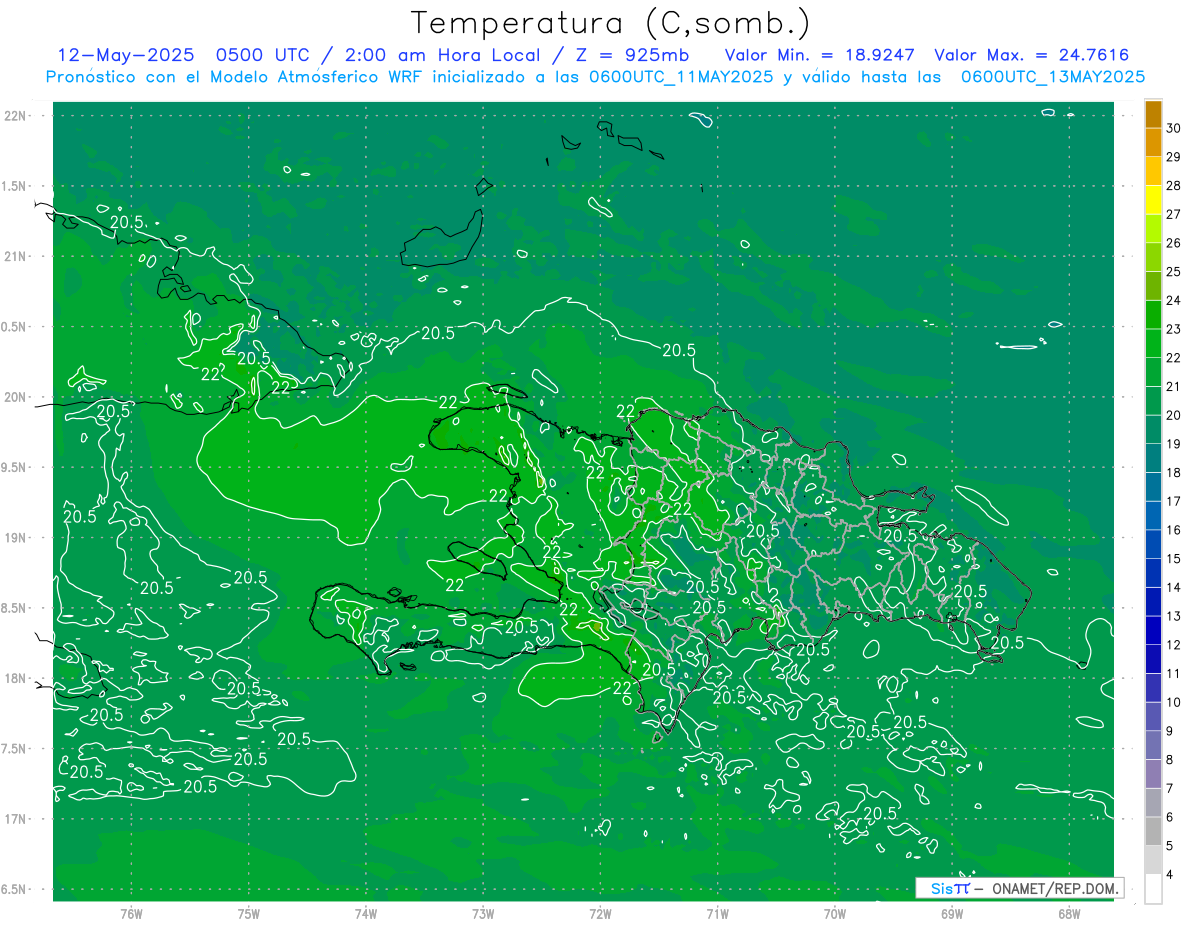
Task: Click the '17N' latitude axis label
Action: 17,819
